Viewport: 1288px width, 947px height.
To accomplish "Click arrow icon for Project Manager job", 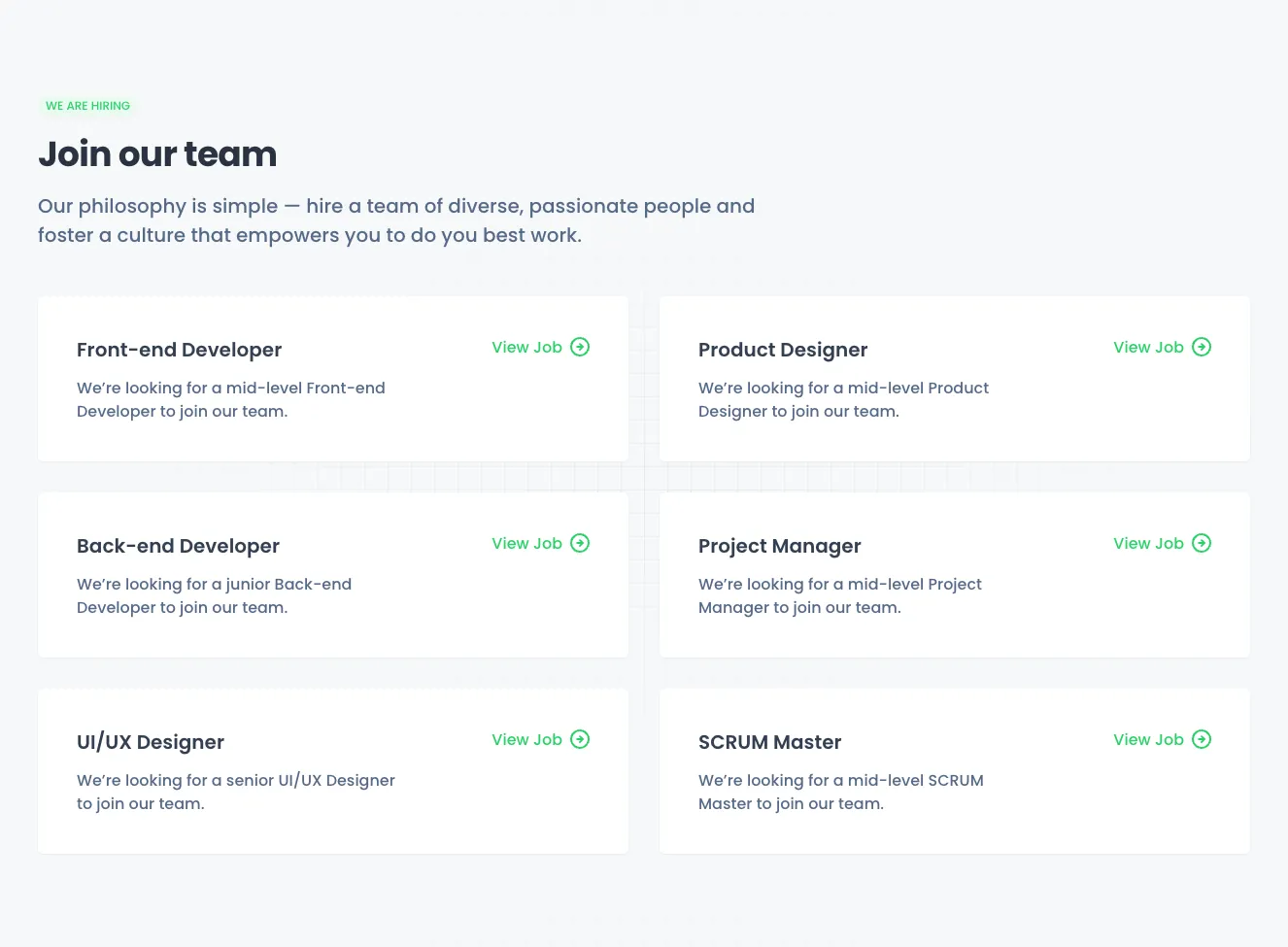I will 1202,543.
